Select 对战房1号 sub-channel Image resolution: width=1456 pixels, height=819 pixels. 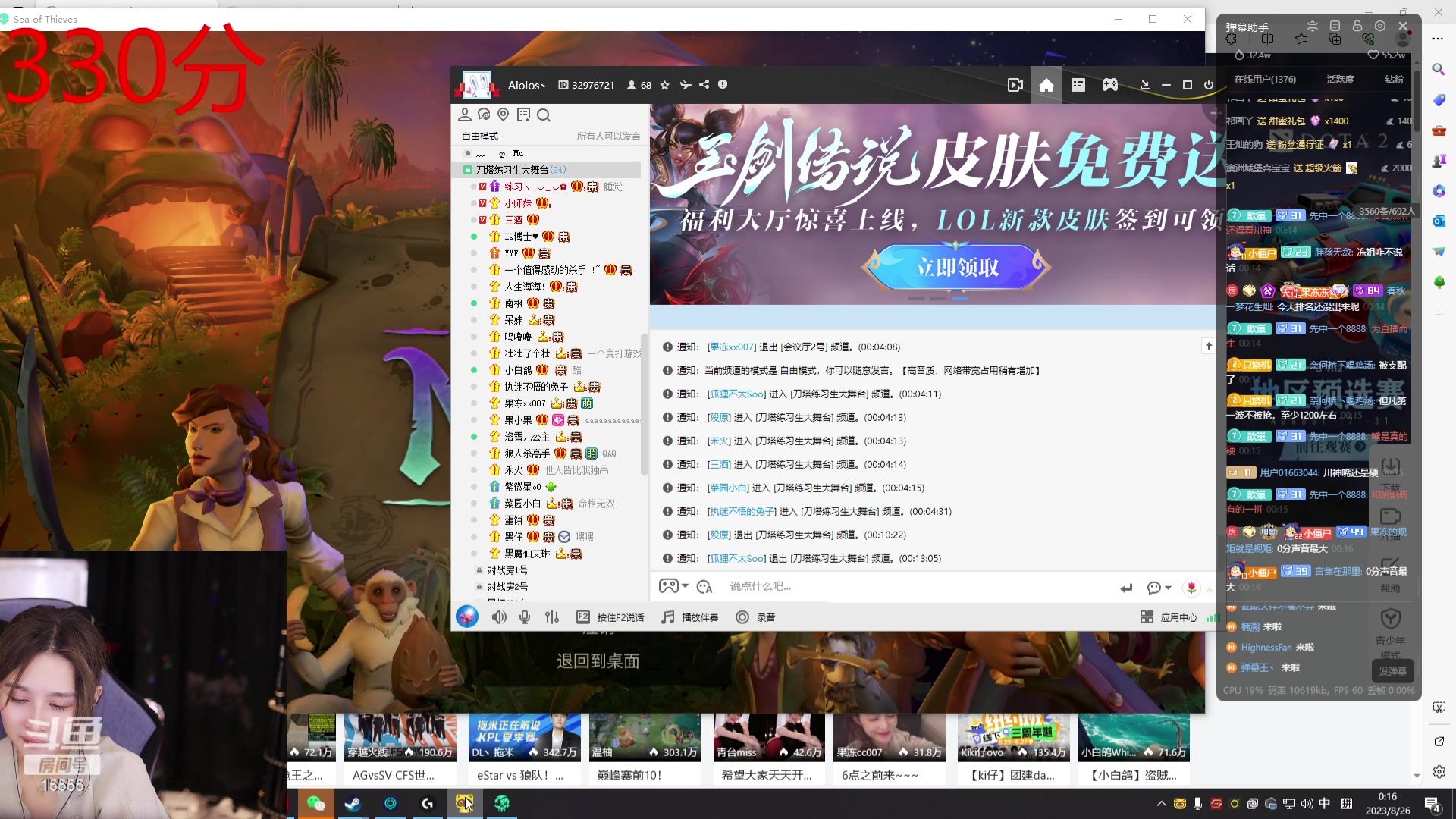[x=507, y=570]
